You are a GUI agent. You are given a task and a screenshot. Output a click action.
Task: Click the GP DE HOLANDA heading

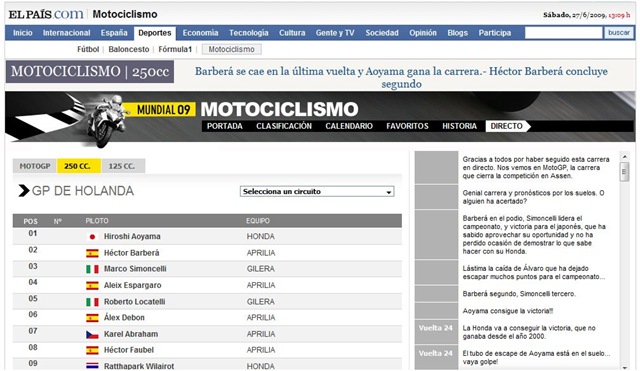(83, 191)
